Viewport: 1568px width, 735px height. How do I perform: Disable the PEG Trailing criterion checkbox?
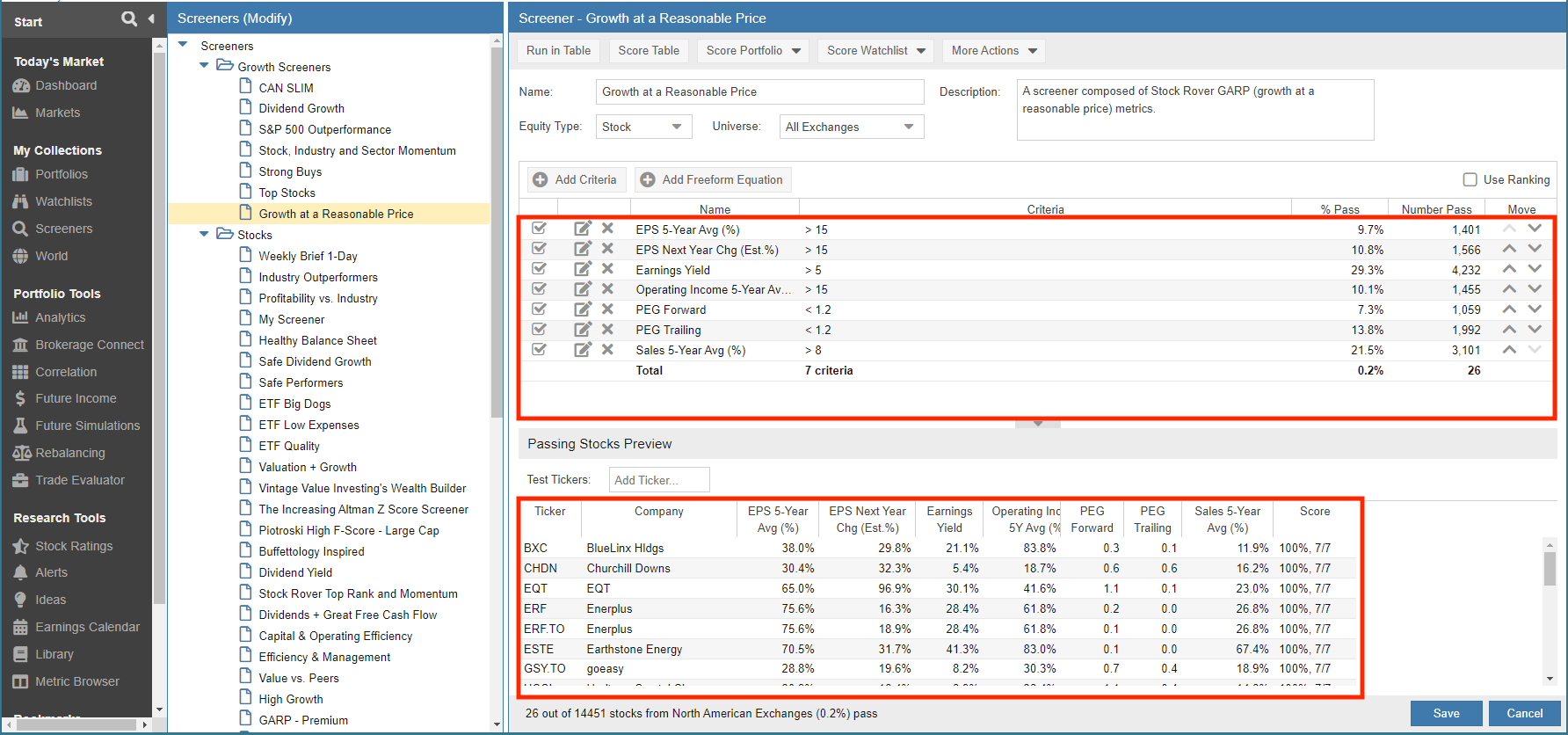pyautogui.click(x=540, y=330)
